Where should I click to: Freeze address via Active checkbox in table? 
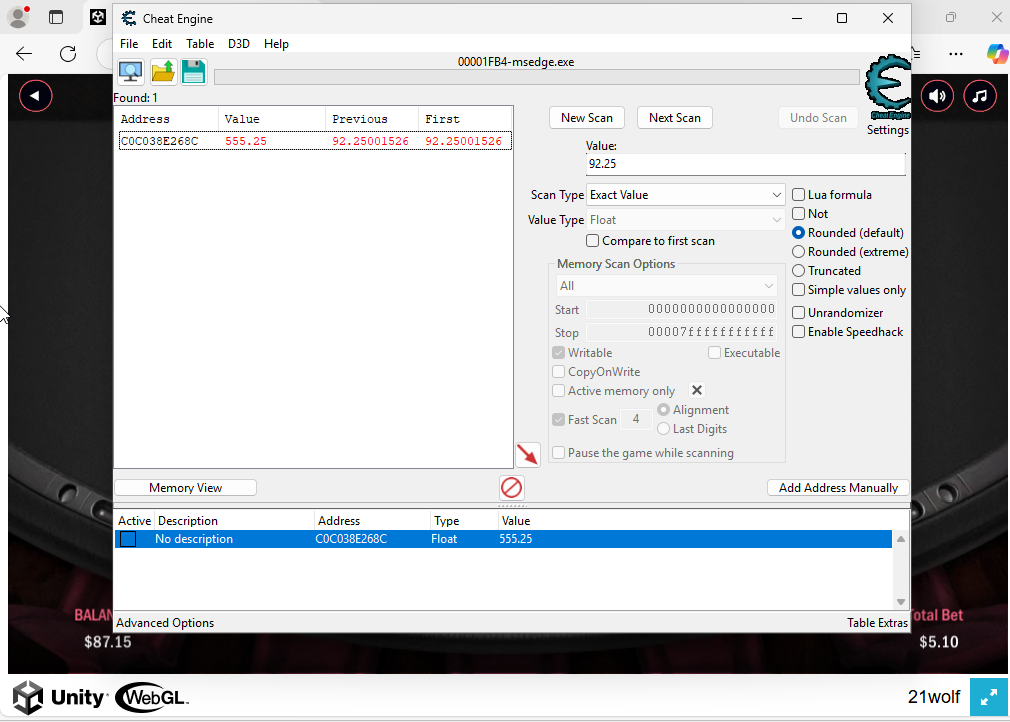(x=128, y=539)
